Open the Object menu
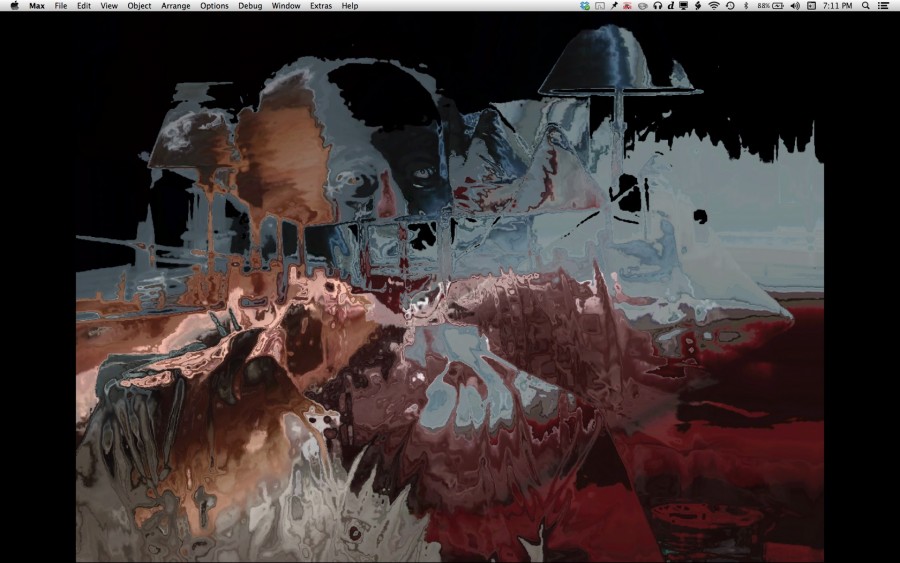 [x=139, y=6]
